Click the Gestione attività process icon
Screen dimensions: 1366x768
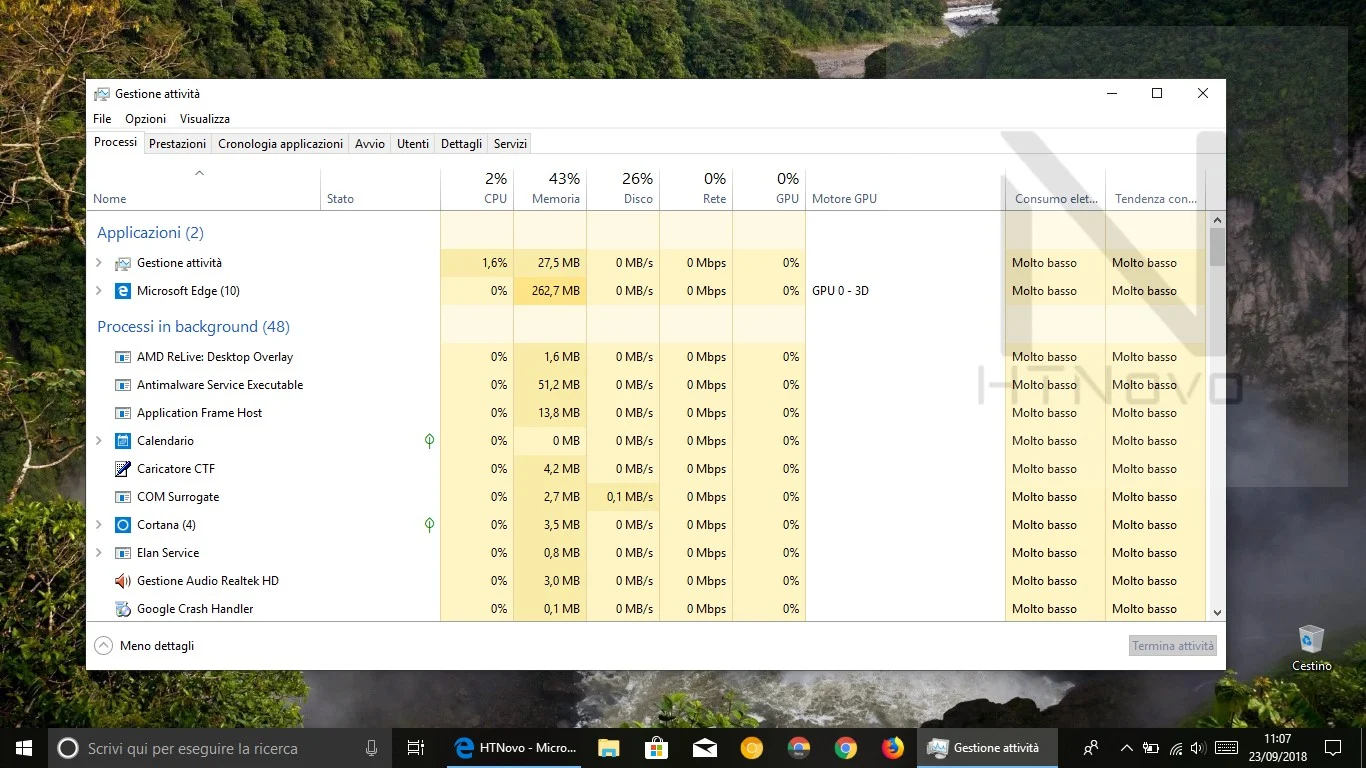pos(123,263)
